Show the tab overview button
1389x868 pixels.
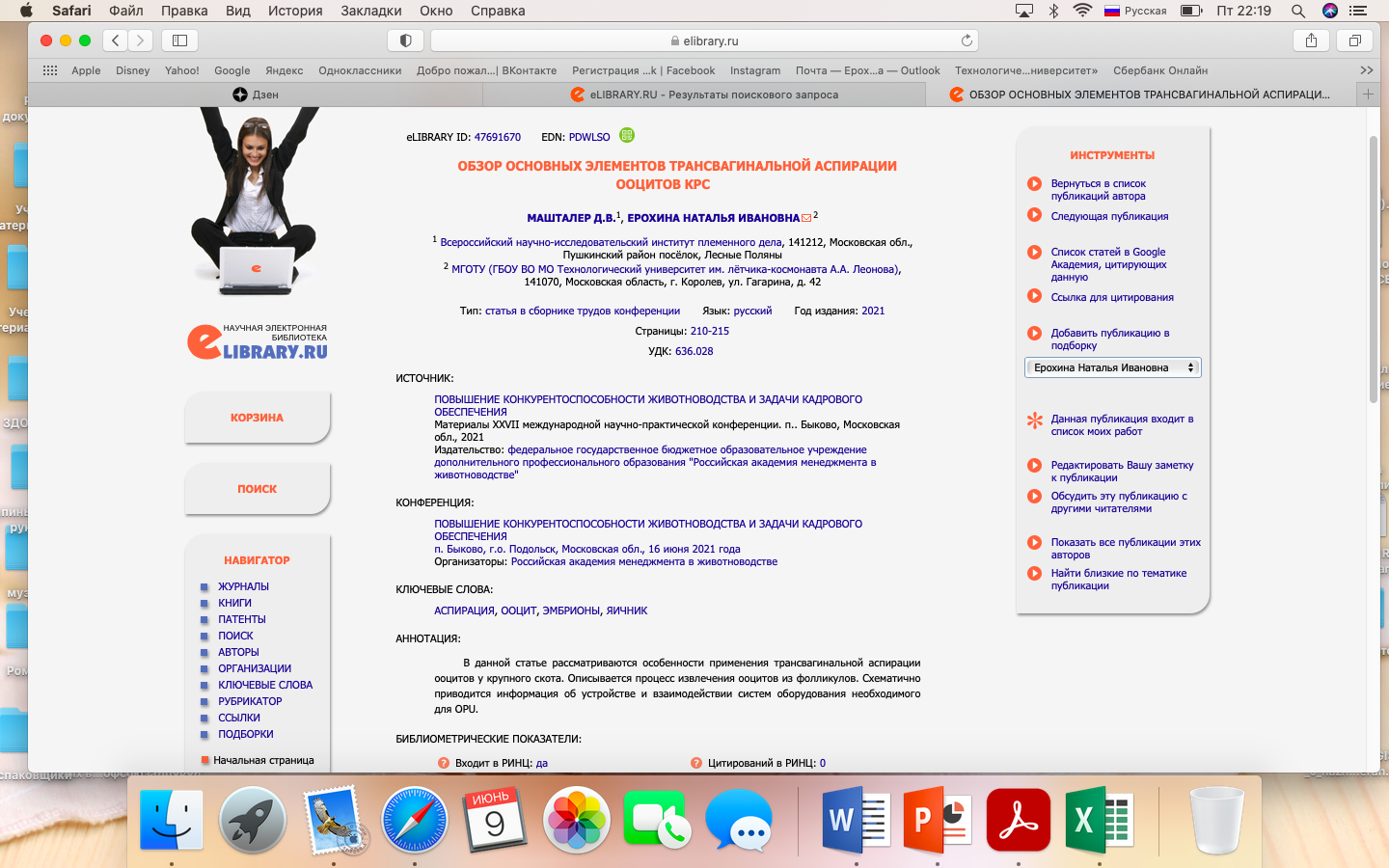click(1354, 41)
